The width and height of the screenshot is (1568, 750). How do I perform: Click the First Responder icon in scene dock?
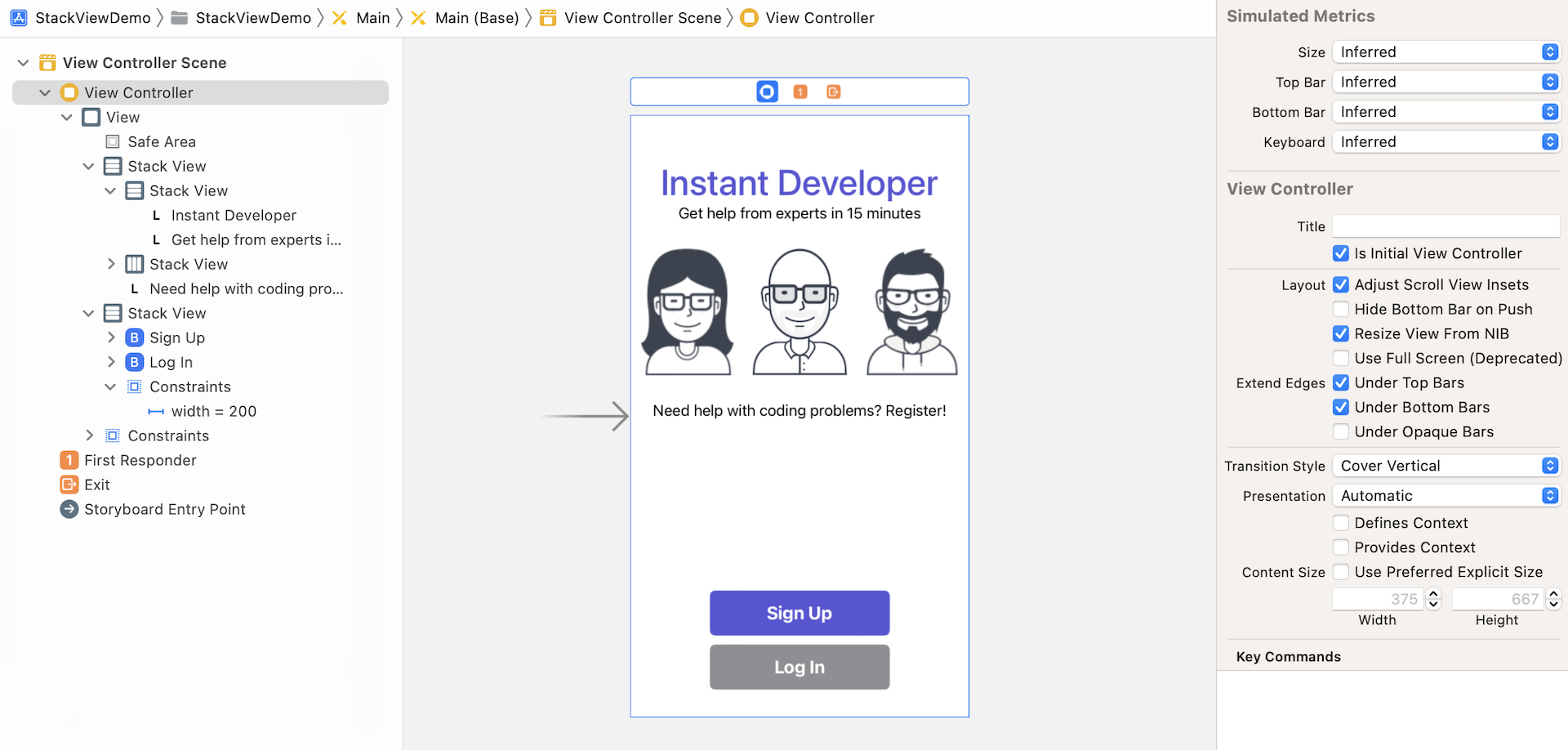tap(800, 92)
